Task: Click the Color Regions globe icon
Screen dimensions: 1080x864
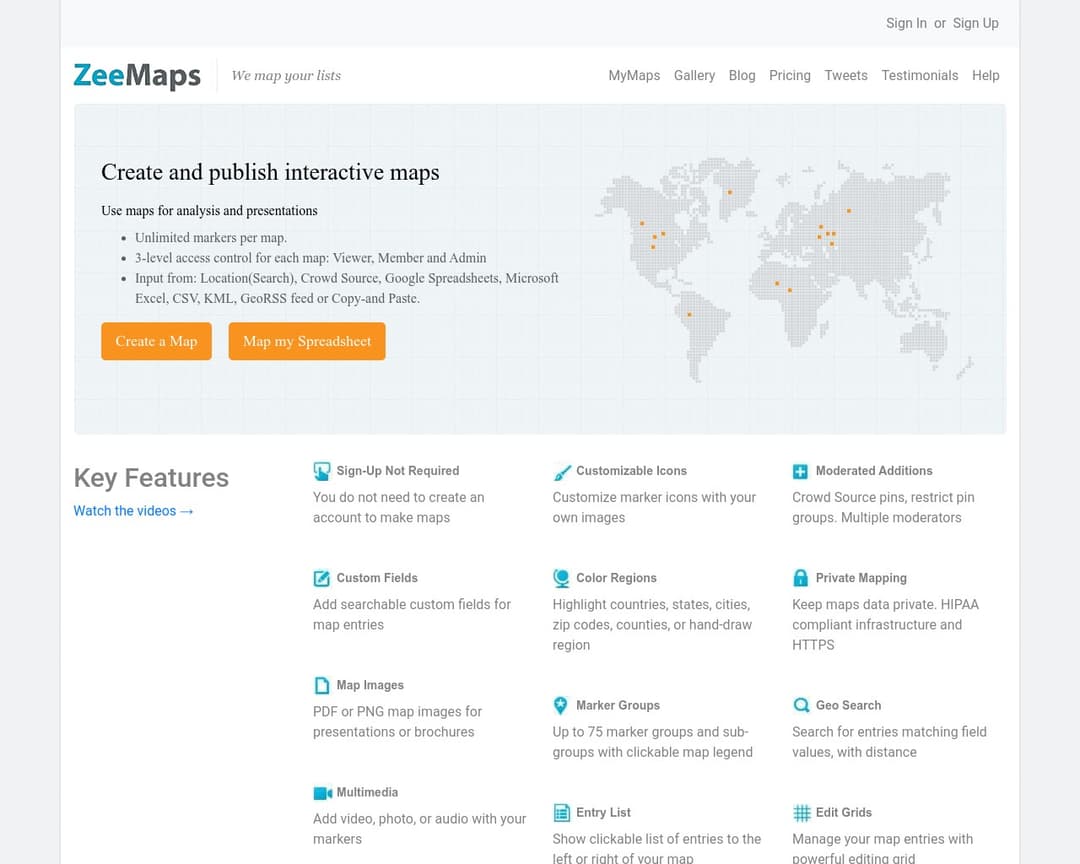Action: (562, 578)
